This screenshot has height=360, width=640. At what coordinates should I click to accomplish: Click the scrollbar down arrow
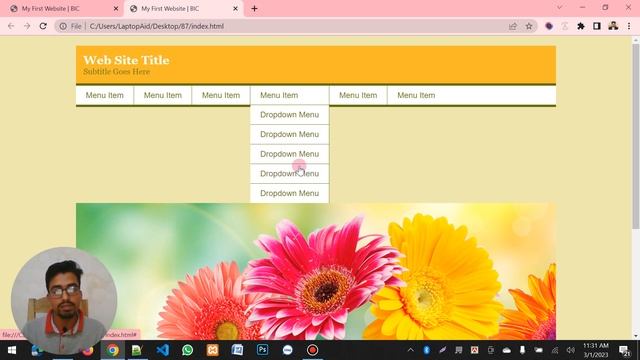[x=636, y=336]
